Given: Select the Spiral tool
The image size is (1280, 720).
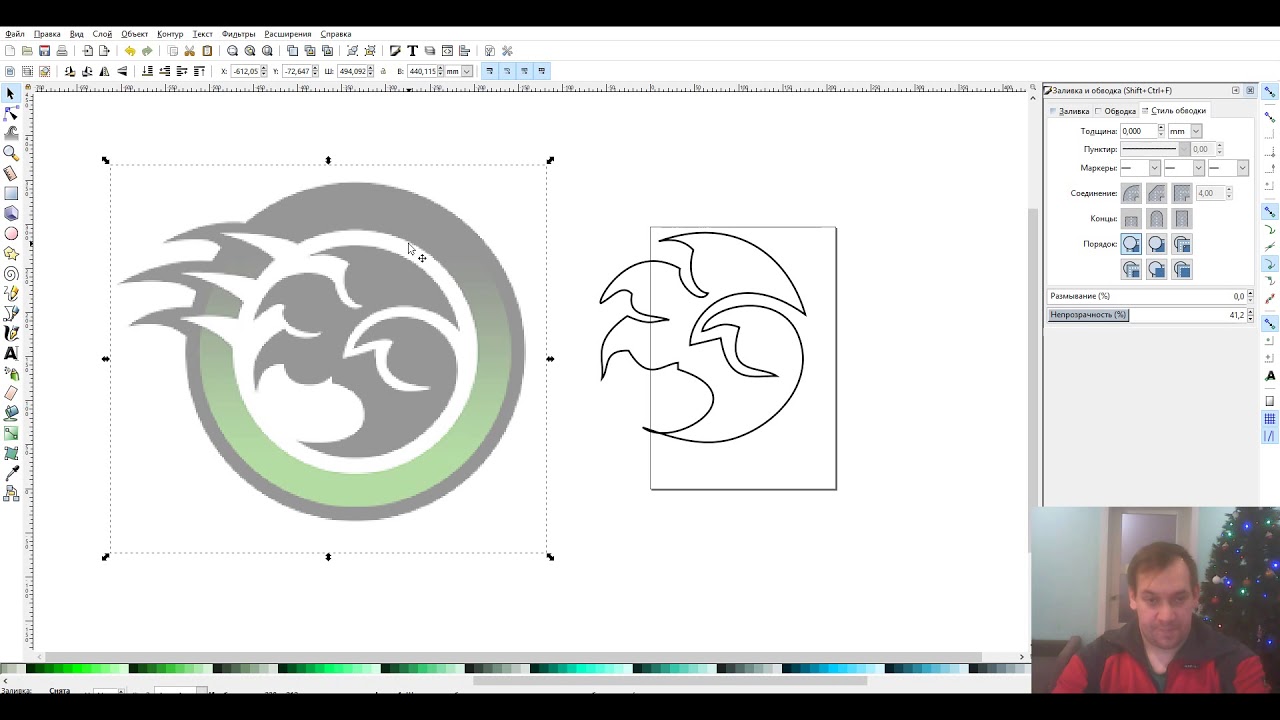Looking at the screenshot, I should pos(11,273).
